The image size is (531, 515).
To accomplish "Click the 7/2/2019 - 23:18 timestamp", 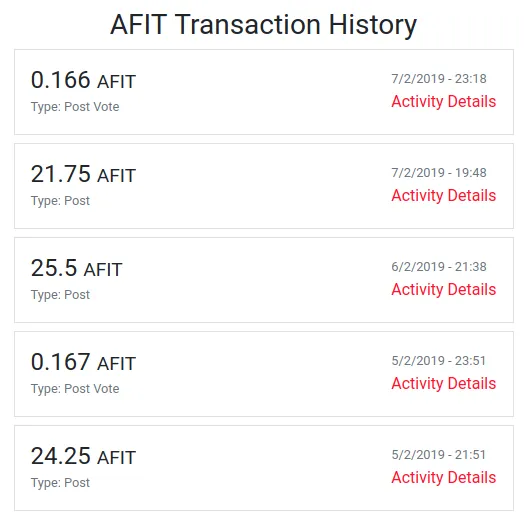I will 439,79.
